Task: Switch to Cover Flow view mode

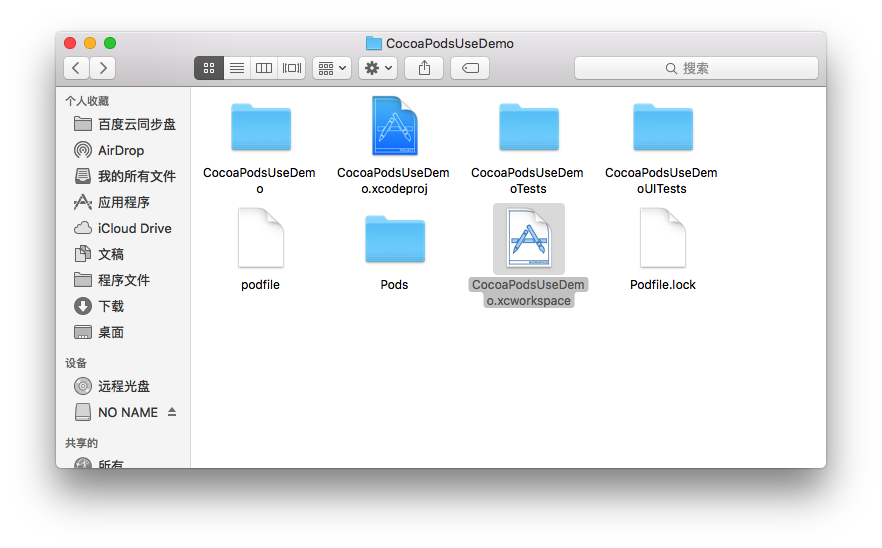Action: click(291, 68)
